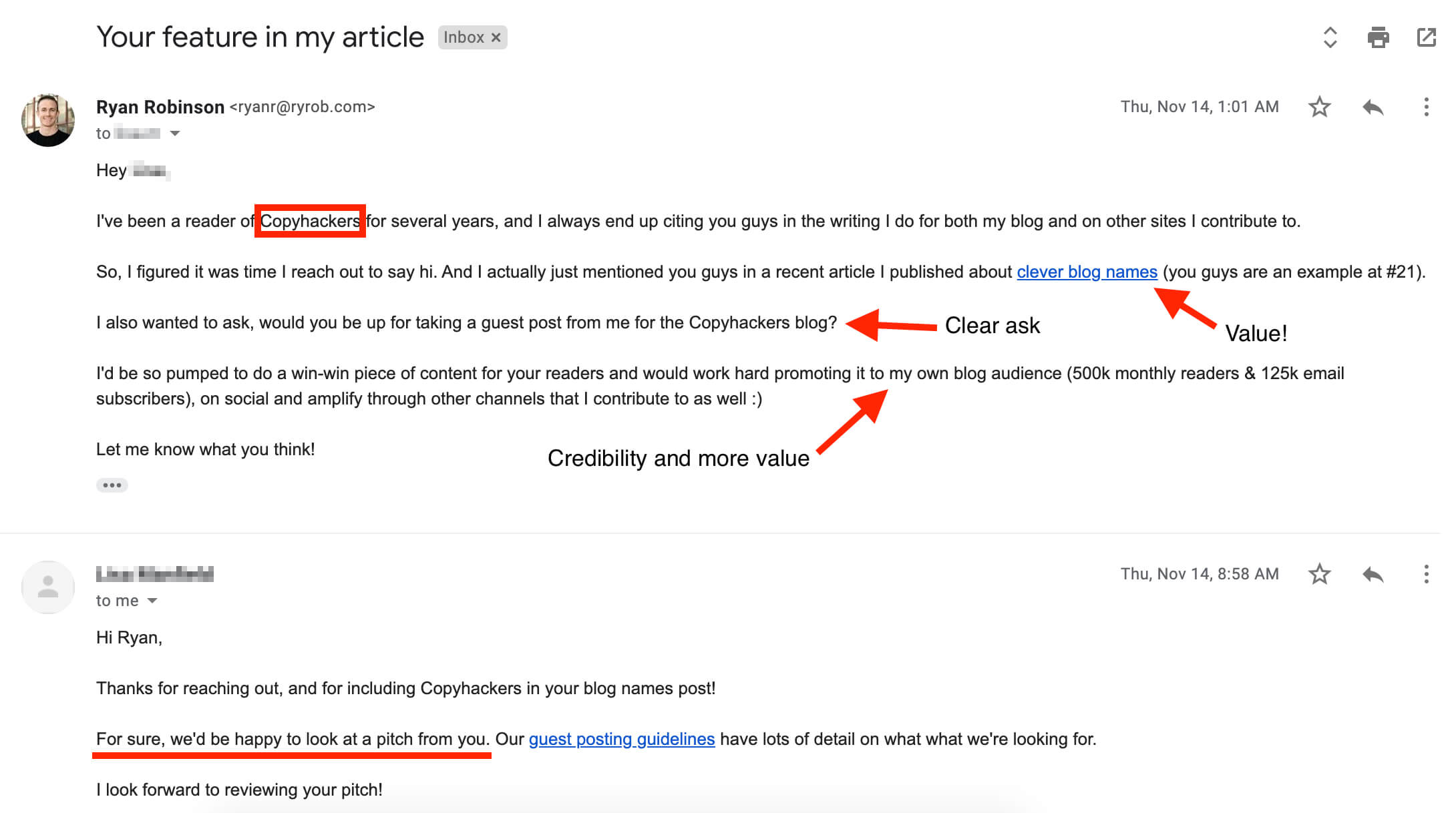Image resolution: width=1456 pixels, height=813 pixels.
Task: Reply to the second message in the thread
Action: click(x=1373, y=573)
